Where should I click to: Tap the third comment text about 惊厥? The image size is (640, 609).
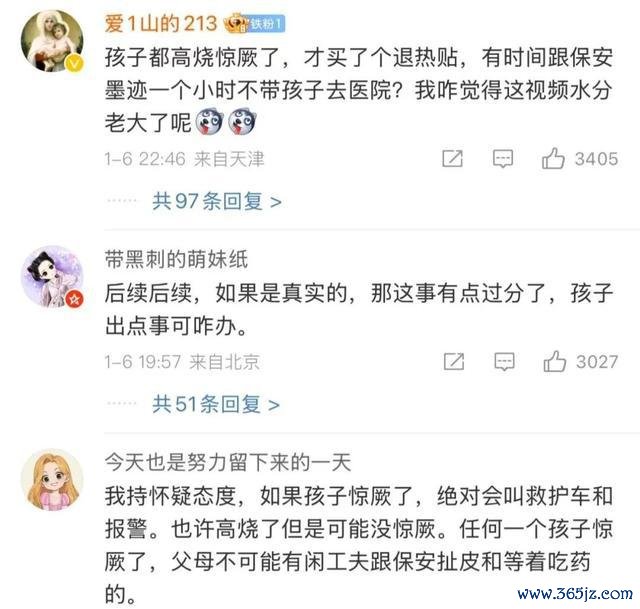(x=359, y=545)
